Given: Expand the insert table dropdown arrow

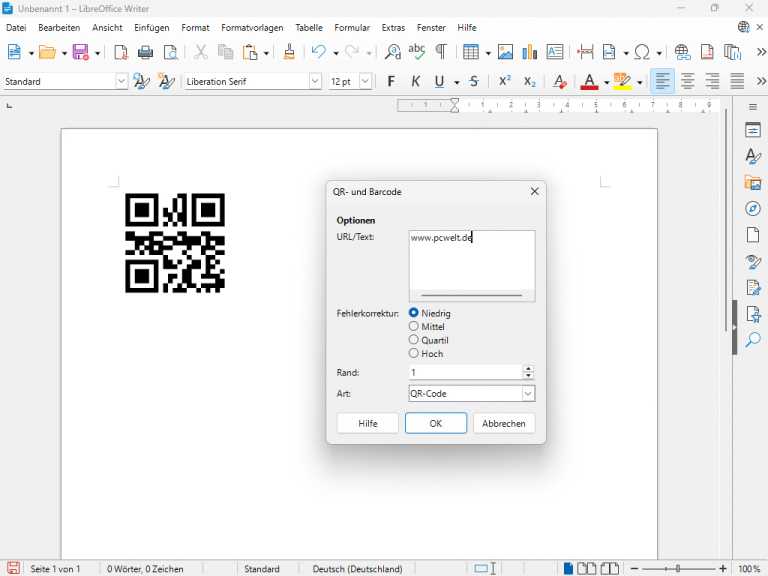Looking at the screenshot, I should point(488,52).
